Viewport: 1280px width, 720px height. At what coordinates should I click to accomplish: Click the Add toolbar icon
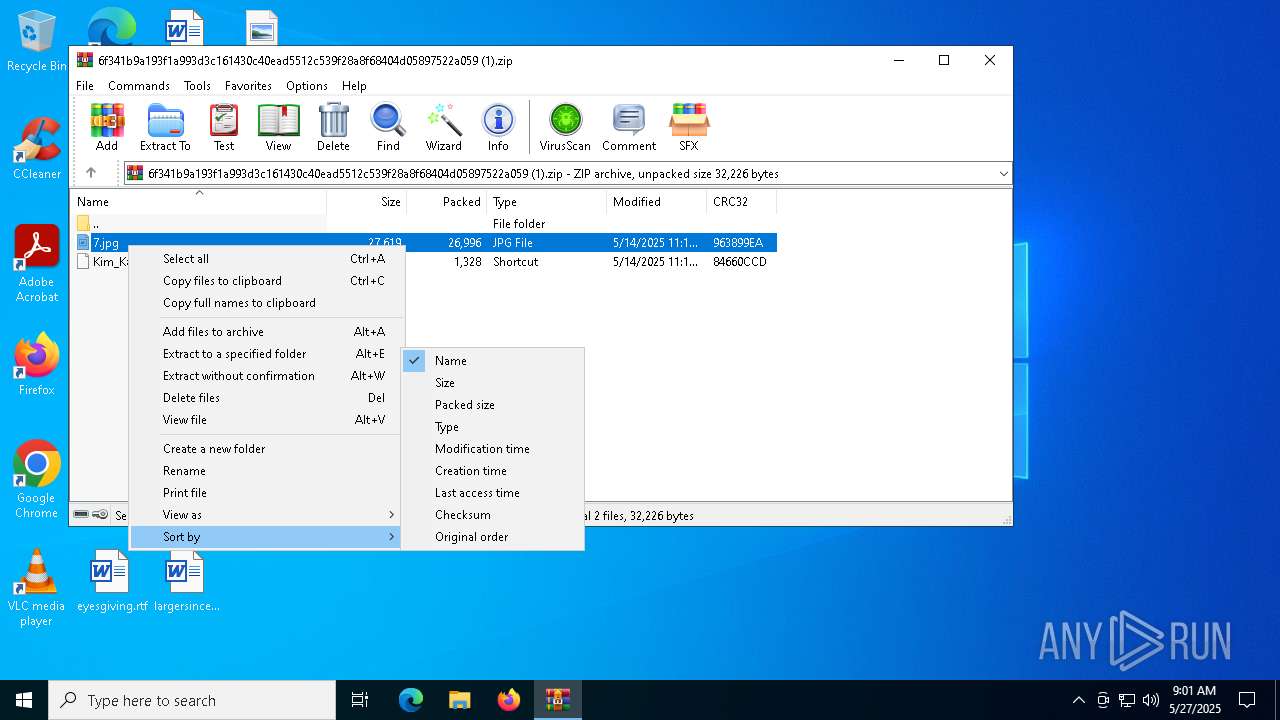pyautogui.click(x=107, y=127)
